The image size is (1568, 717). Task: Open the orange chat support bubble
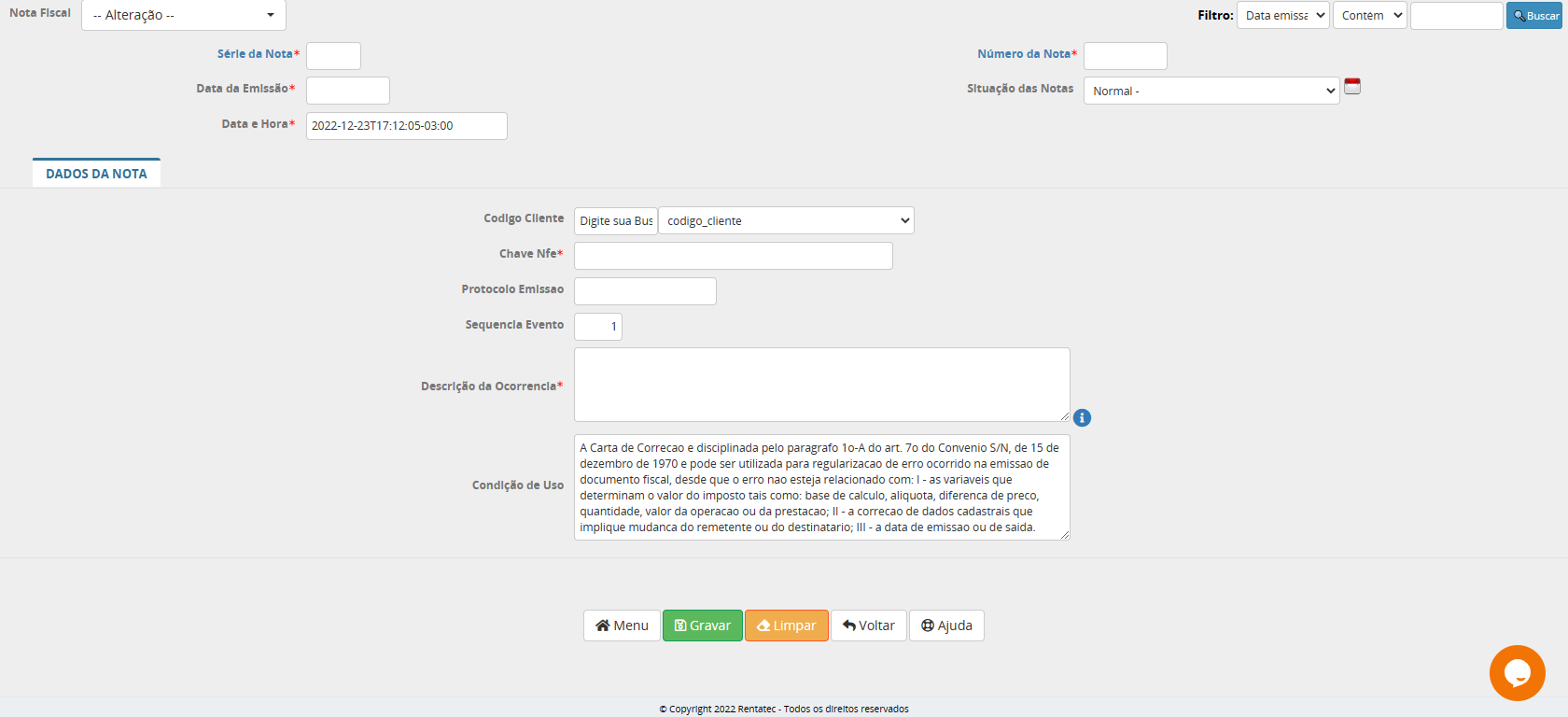pyautogui.click(x=1517, y=672)
